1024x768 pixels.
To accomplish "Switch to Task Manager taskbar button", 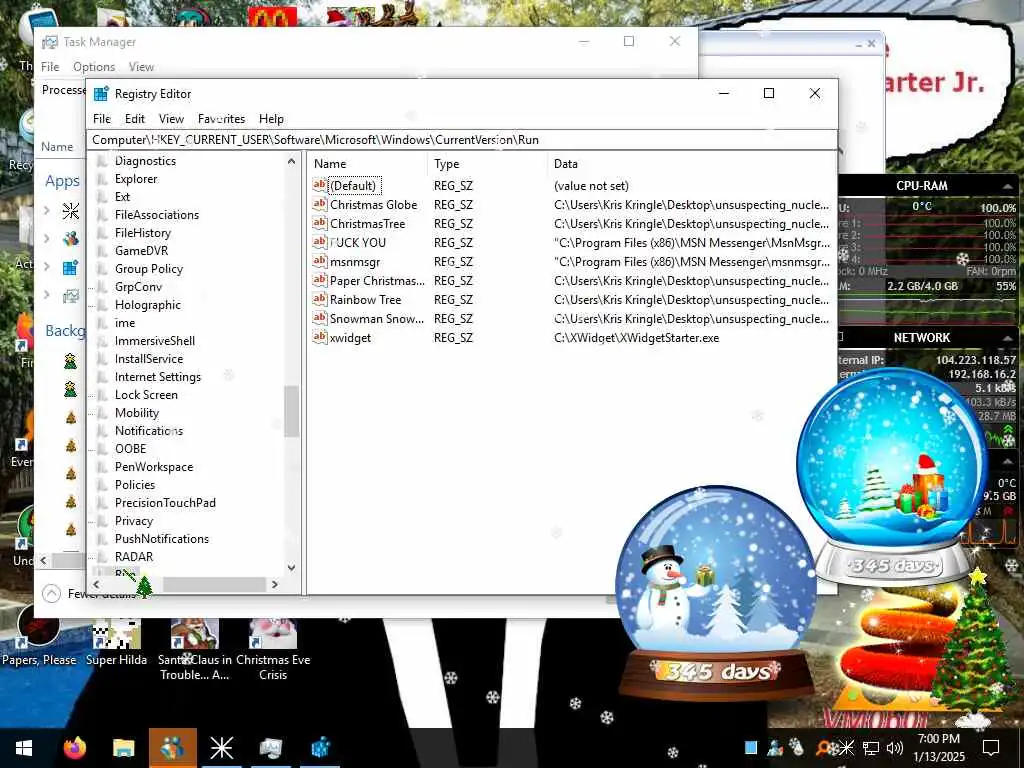I will (x=270, y=748).
